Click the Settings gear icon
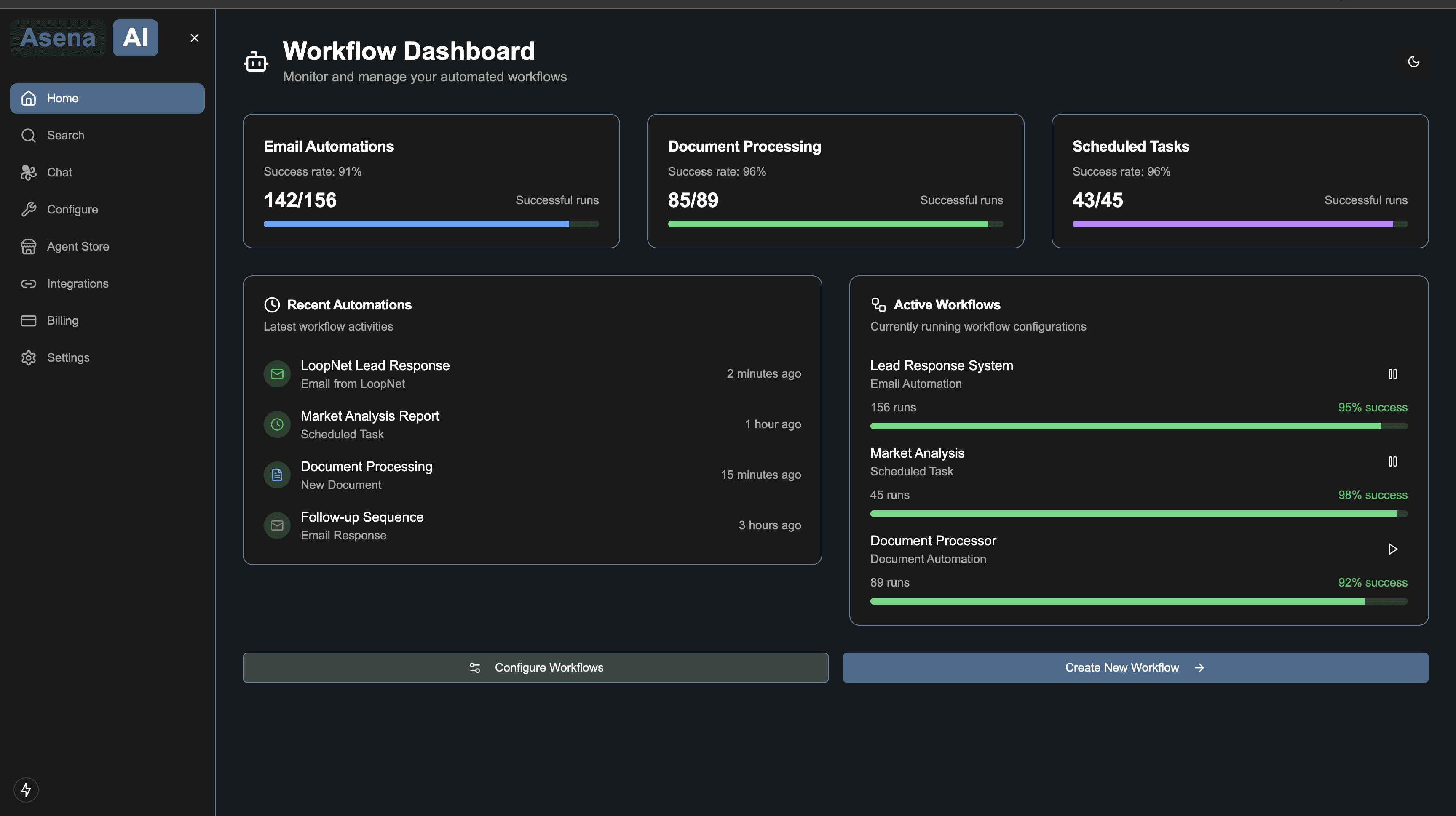 point(28,358)
